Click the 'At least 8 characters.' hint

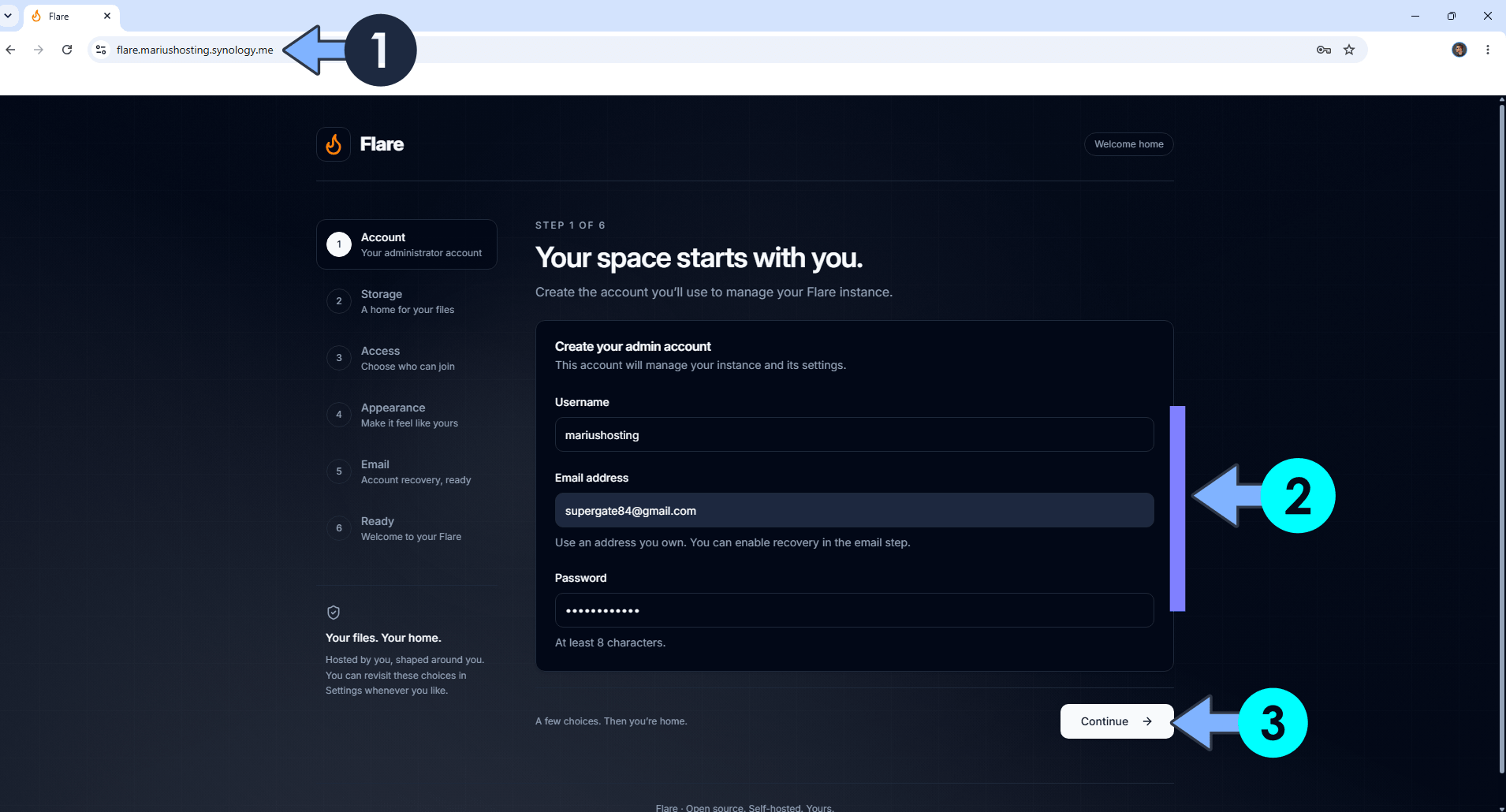(610, 643)
